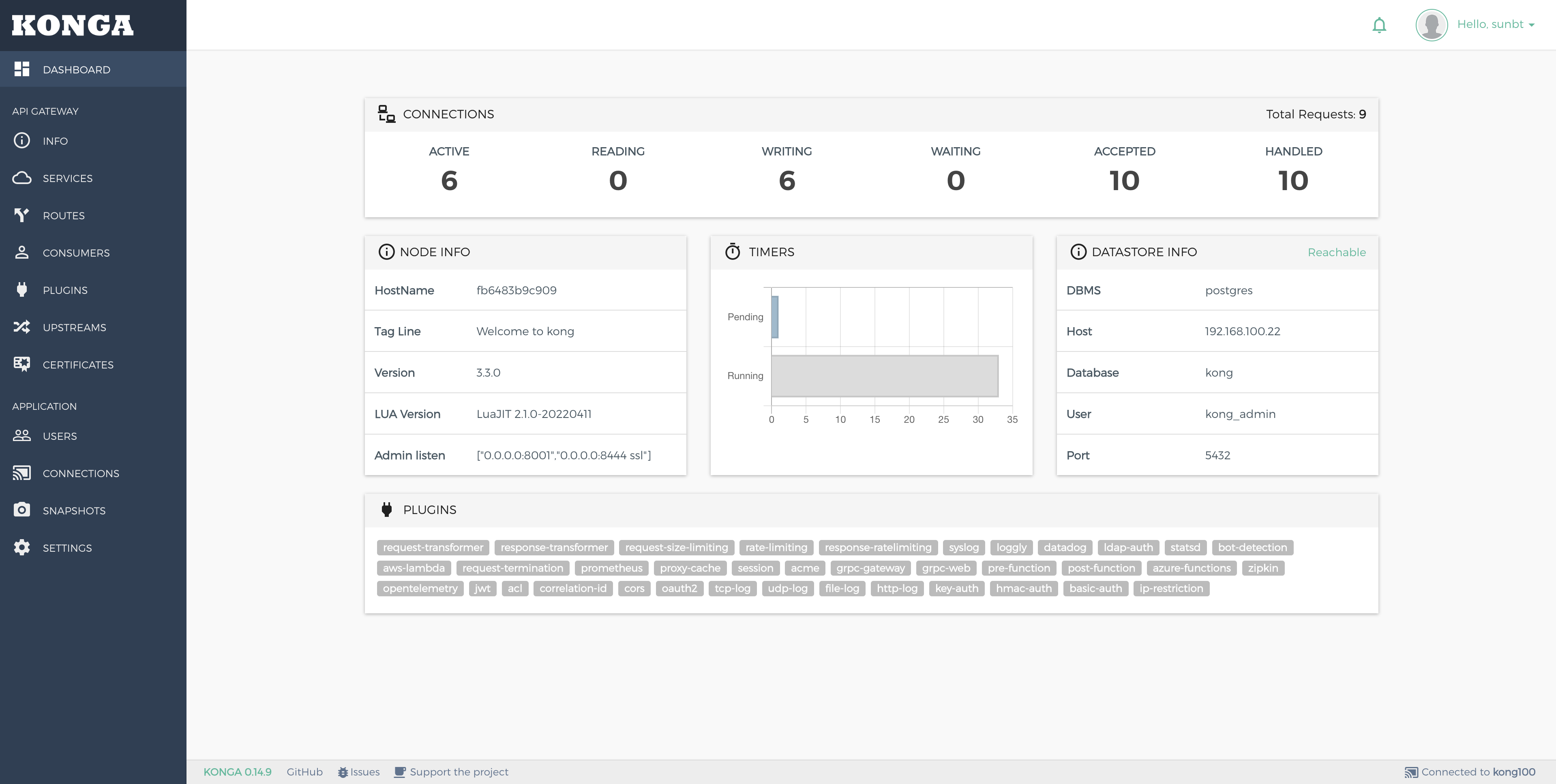Click the Upstreams shuffle icon
The width and height of the screenshot is (1556, 784).
pyautogui.click(x=22, y=328)
